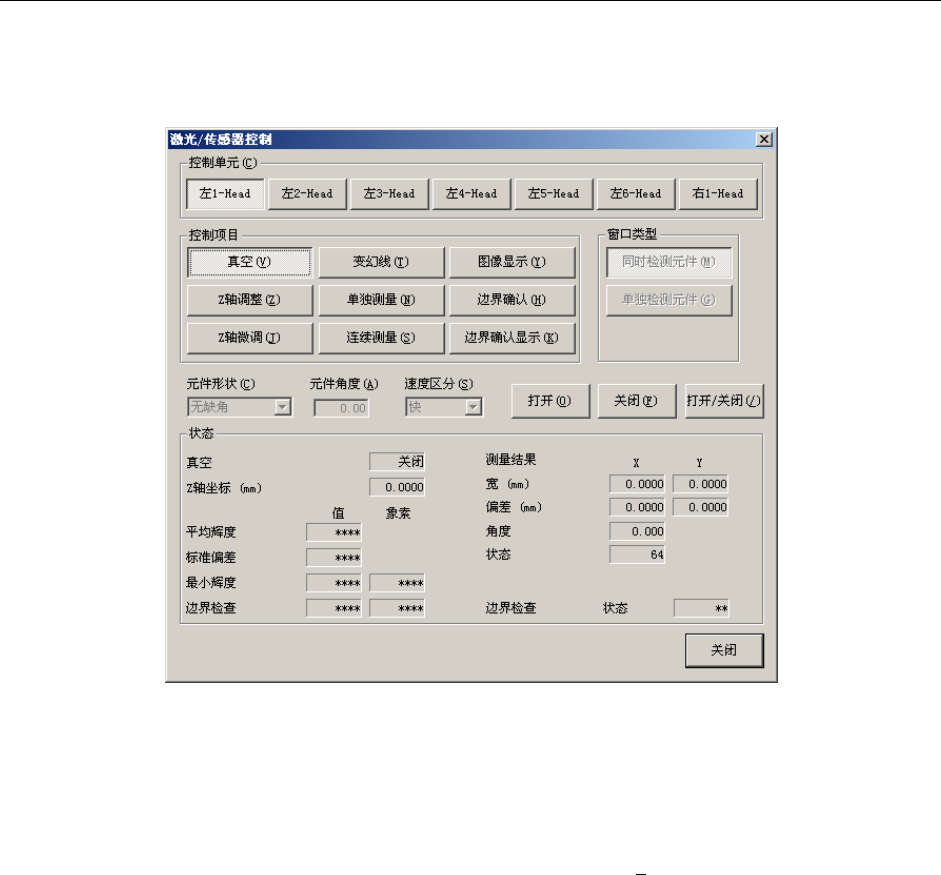Click the 真空 status field showing 关闭
Viewport: 941px width, 875px height.
click(x=397, y=462)
